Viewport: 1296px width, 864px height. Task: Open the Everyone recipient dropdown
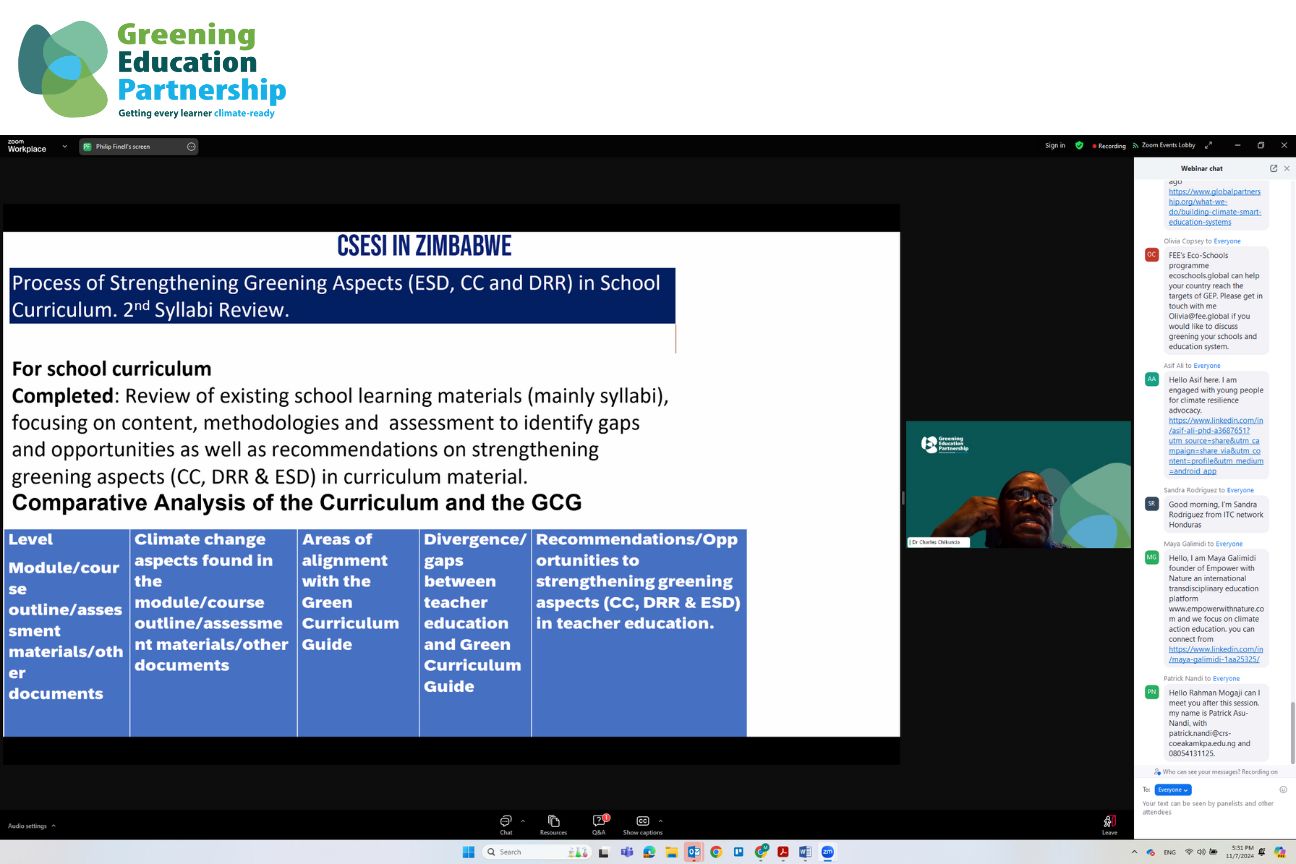tap(1173, 789)
